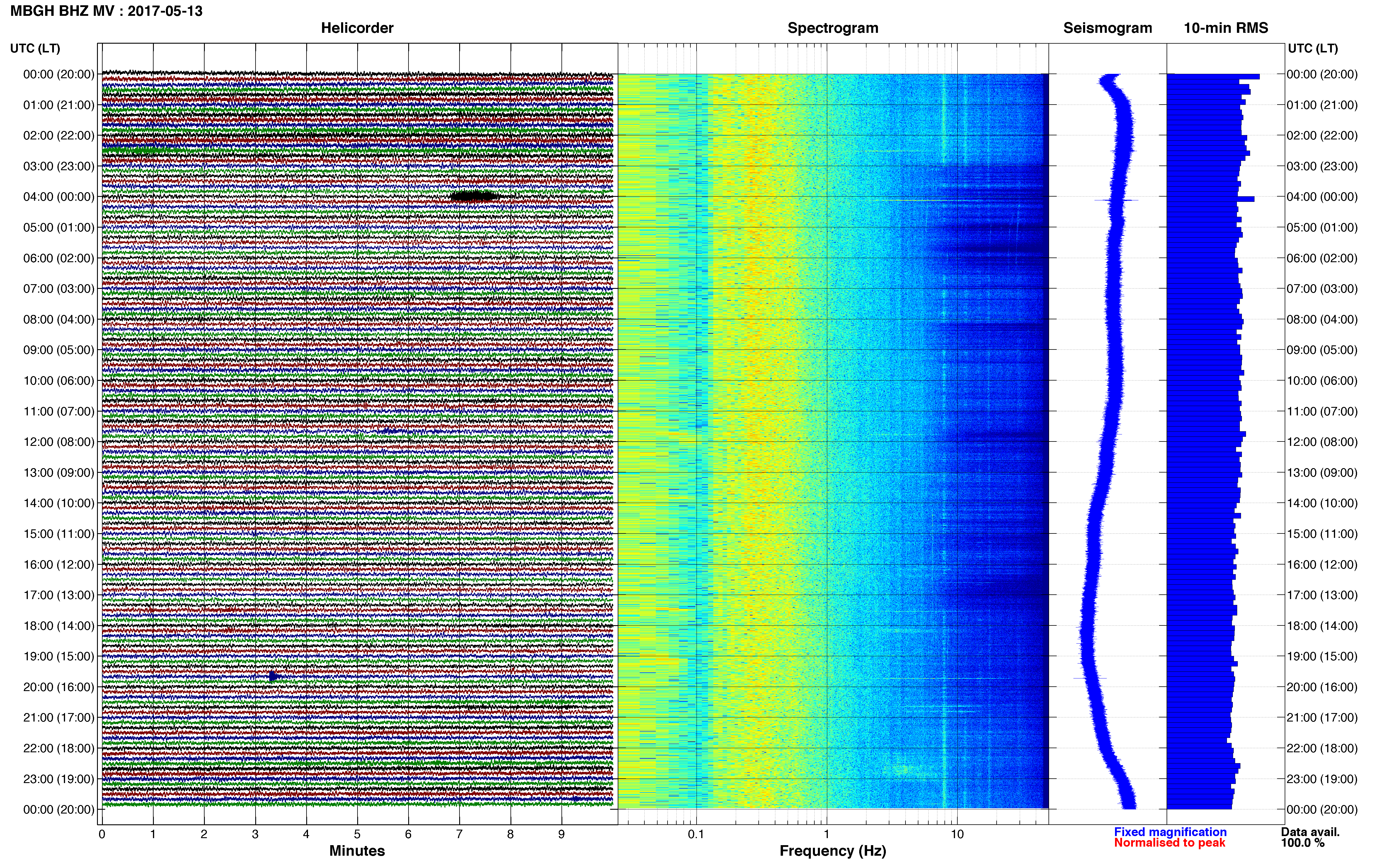This screenshot has height=868, width=1389.
Task: Click the left-axis time label "06:00 (02:00)"
Action: (x=59, y=258)
